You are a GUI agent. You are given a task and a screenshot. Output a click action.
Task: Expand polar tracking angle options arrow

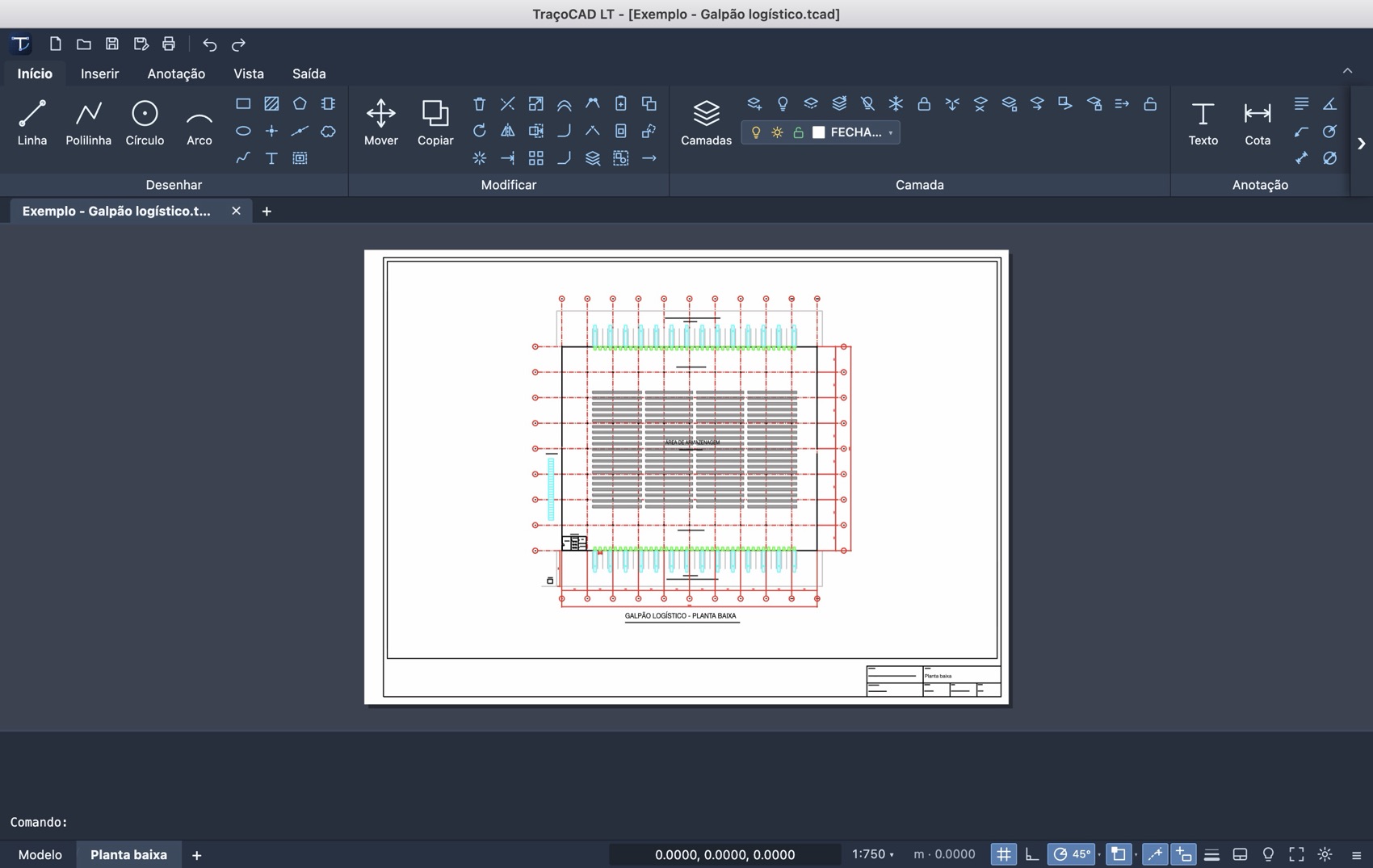(1099, 855)
